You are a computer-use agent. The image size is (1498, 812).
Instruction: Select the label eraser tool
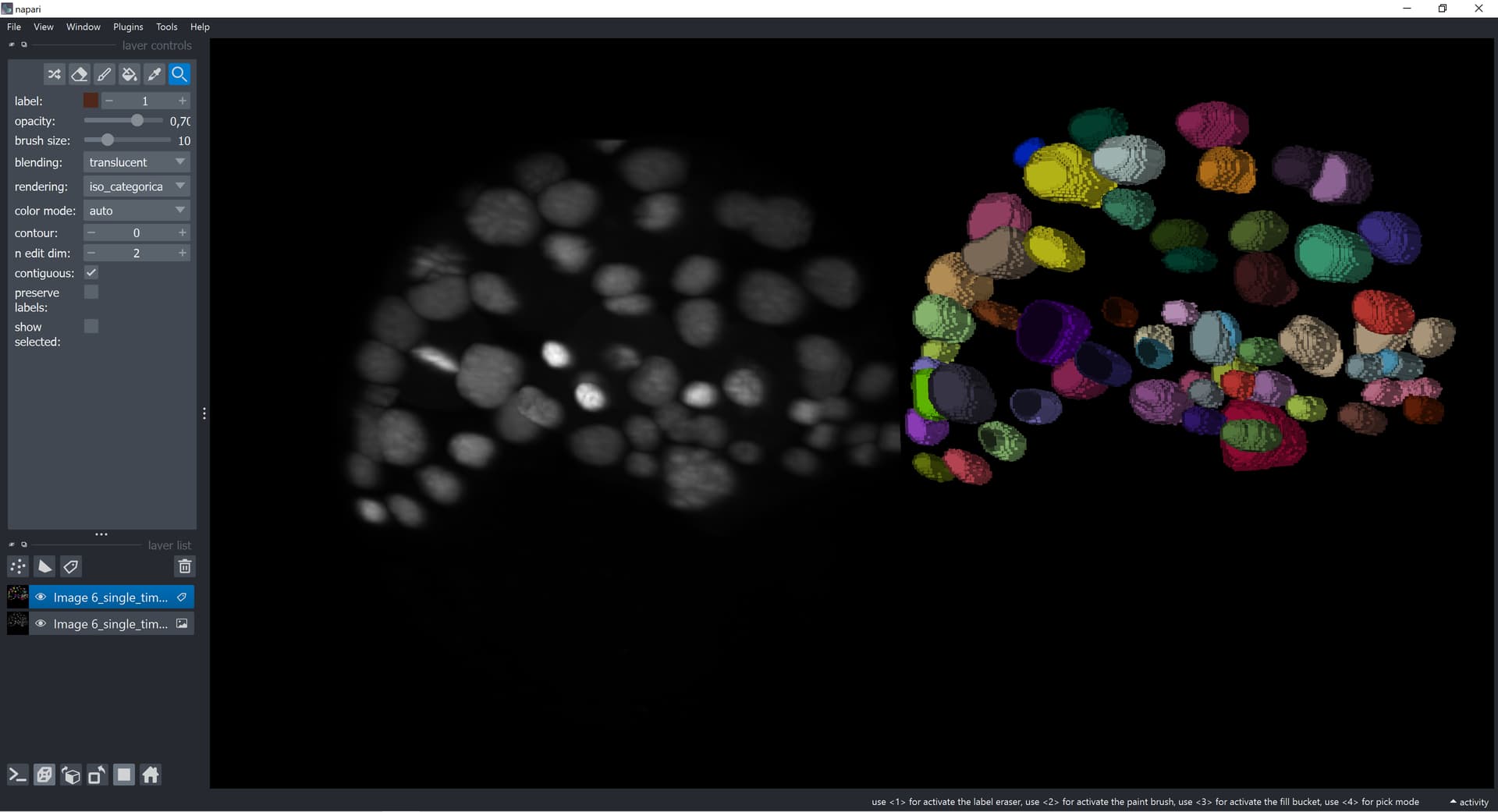80,74
